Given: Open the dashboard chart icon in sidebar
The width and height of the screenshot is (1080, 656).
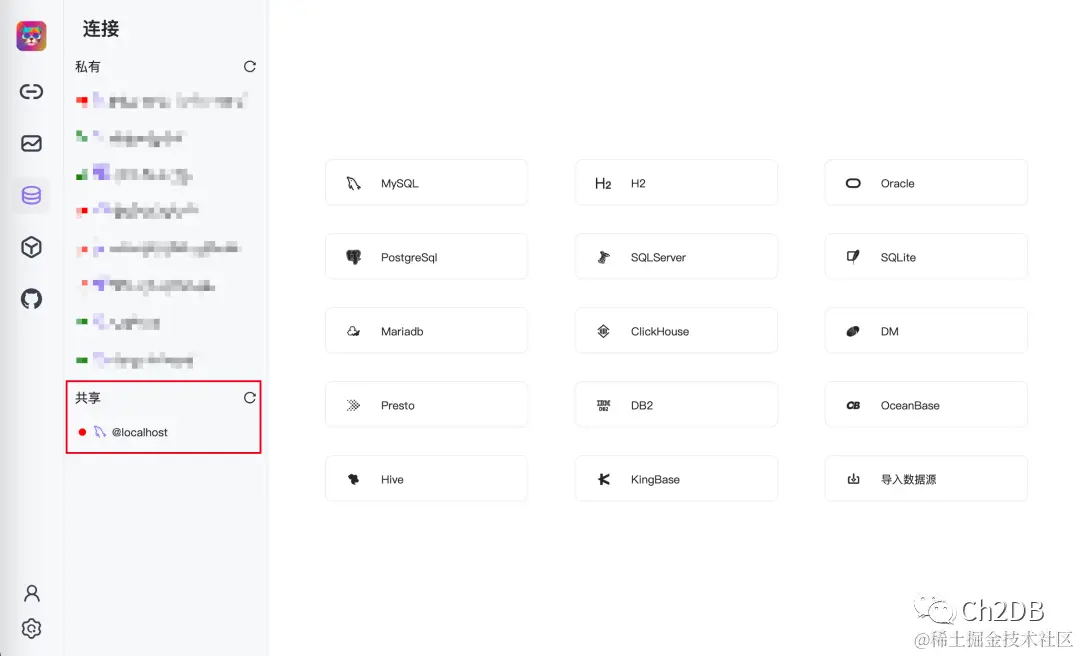Looking at the screenshot, I should (31, 143).
